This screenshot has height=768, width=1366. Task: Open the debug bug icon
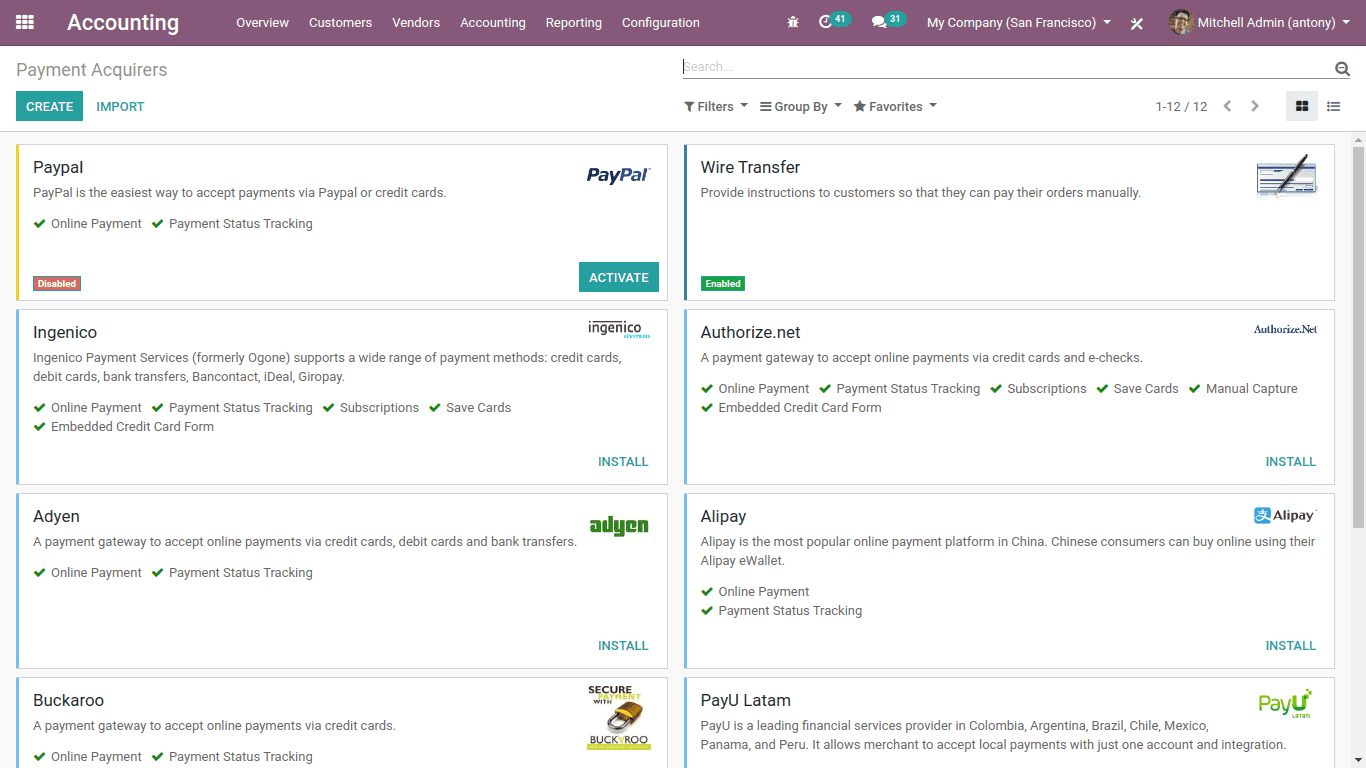click(x=793, y=22)
